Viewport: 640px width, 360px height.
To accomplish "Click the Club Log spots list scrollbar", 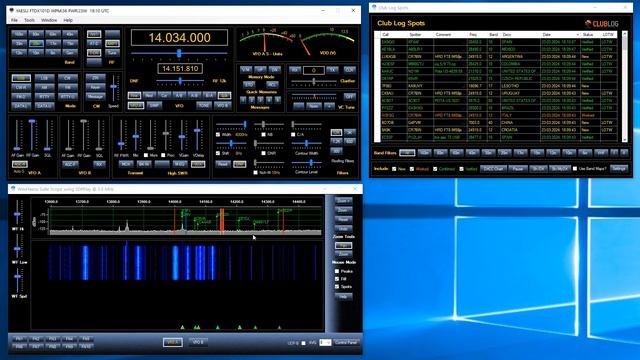I will (624, 87).
